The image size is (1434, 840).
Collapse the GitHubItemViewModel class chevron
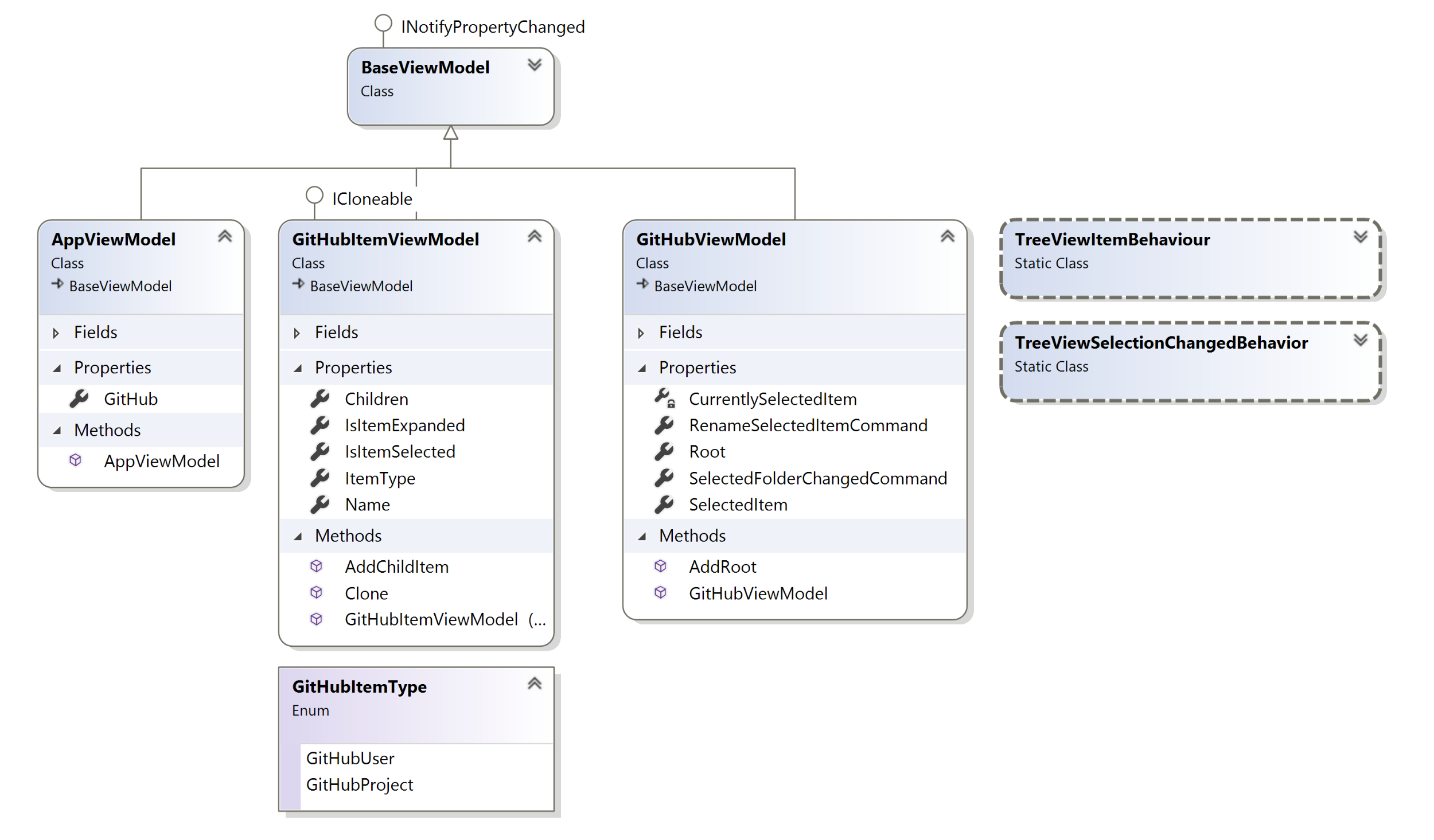tap(535, 236)
